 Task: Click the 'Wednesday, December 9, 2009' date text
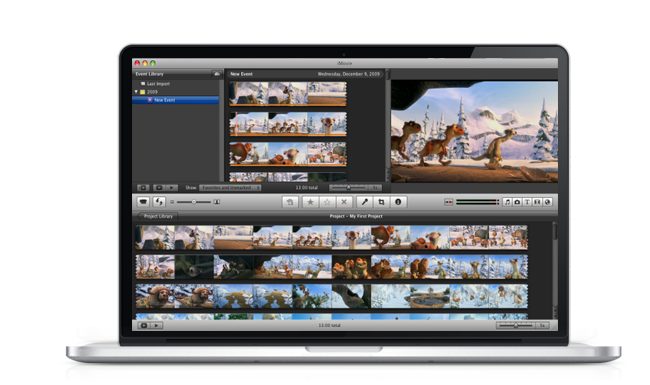tap(348, 74)
